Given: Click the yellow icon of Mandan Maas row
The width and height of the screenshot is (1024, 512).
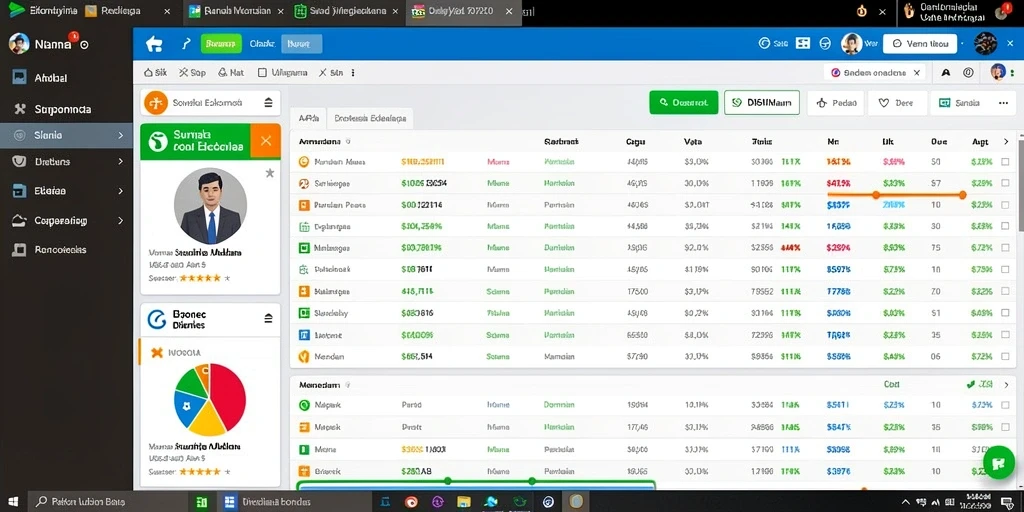Looking at the screenshot, I should 303,162.
